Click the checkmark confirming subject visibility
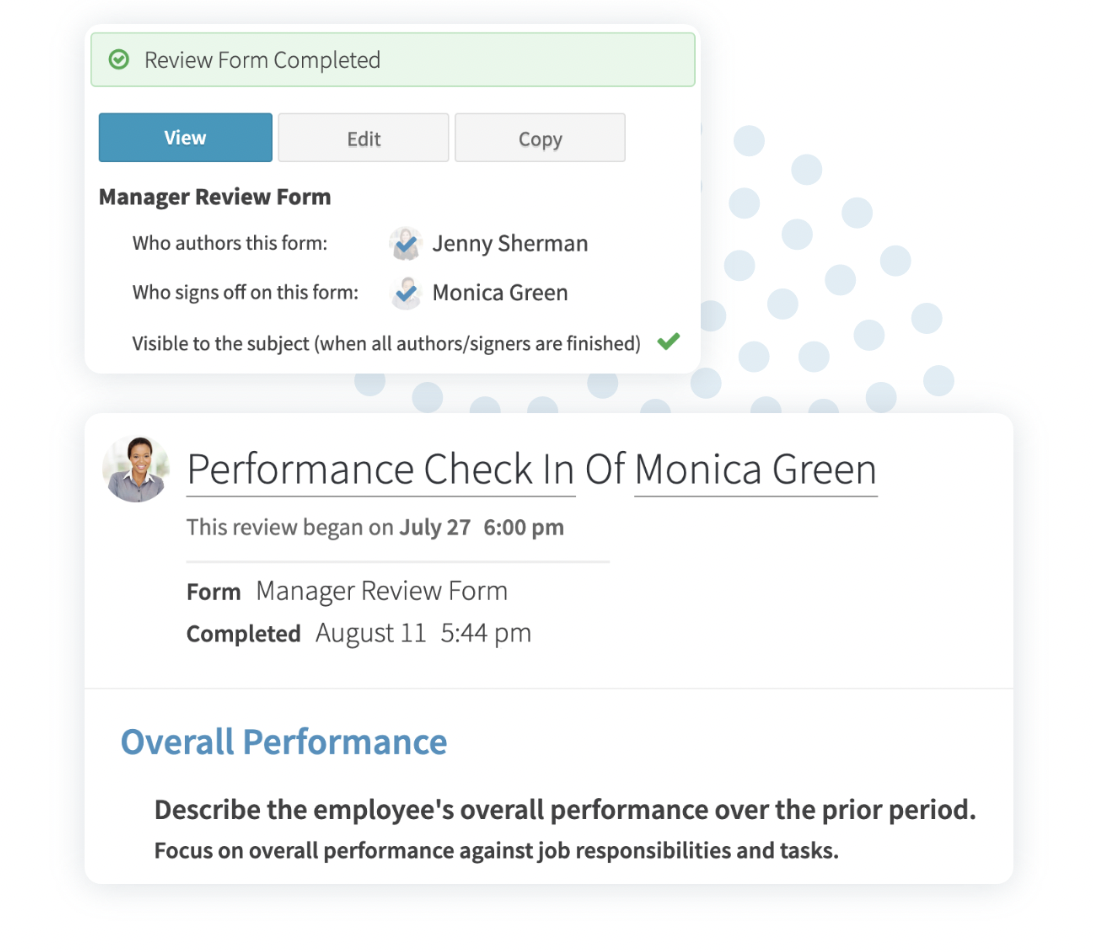 668,341
